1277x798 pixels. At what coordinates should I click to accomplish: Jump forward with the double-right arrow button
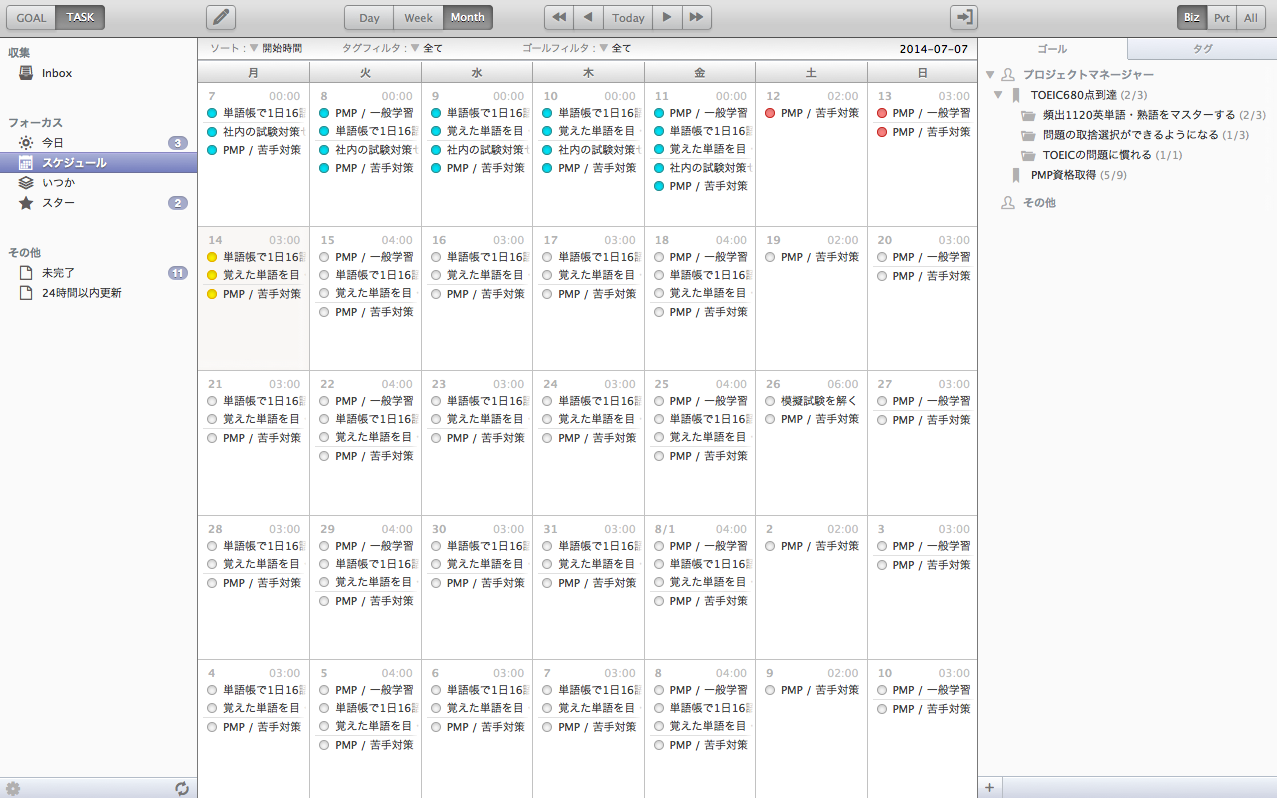pyautogui.click(x=697, y=17)
